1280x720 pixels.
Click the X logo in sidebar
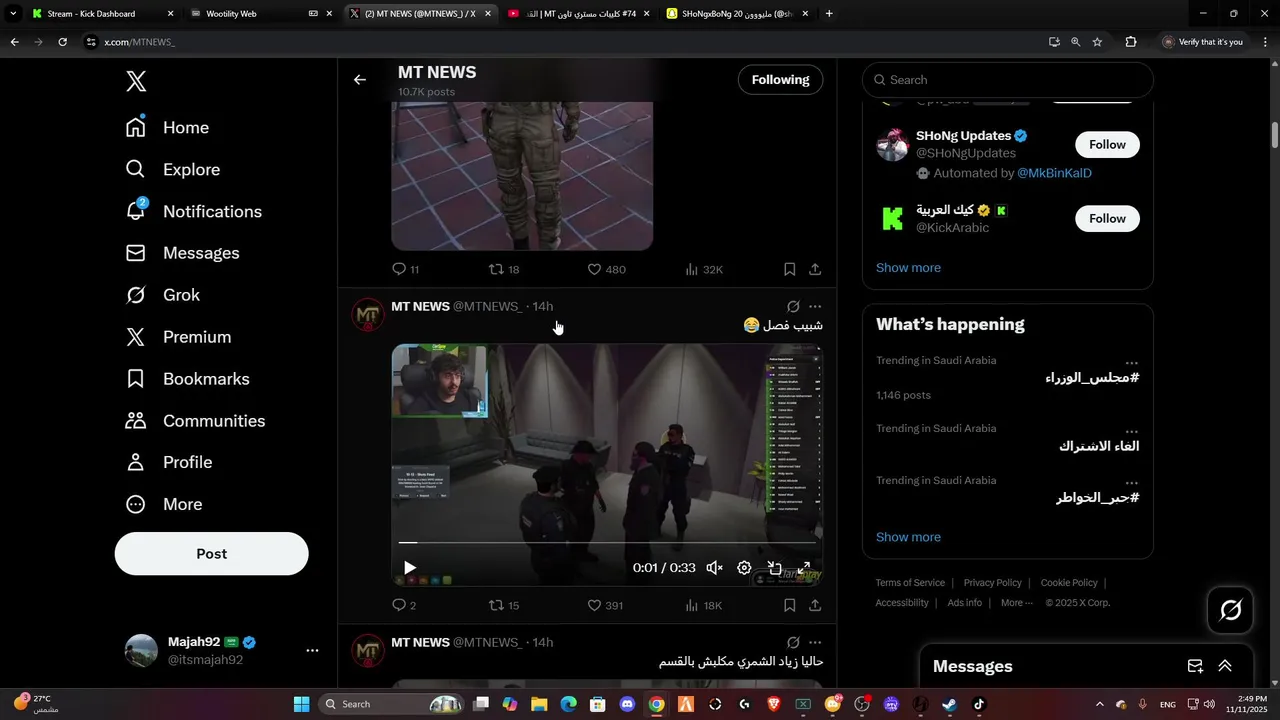[136, 82]
